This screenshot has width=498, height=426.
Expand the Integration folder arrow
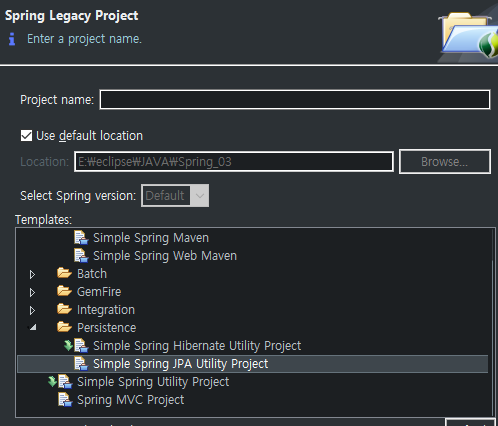32,310
